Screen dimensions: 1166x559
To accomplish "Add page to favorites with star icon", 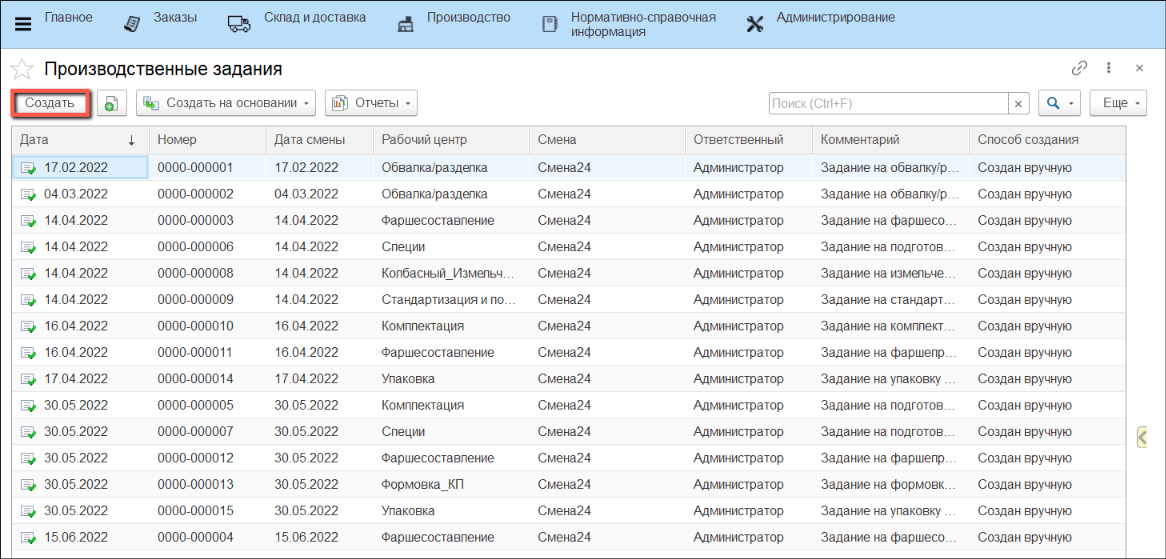I will [x=22, y=69].
